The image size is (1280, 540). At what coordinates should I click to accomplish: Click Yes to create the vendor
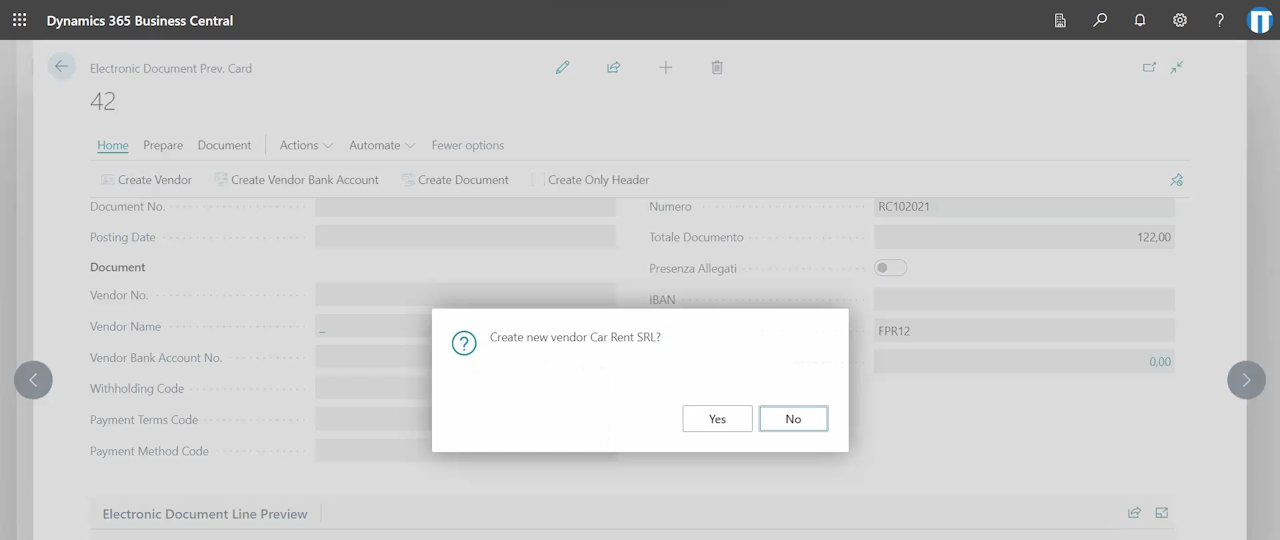coord(717,419)
